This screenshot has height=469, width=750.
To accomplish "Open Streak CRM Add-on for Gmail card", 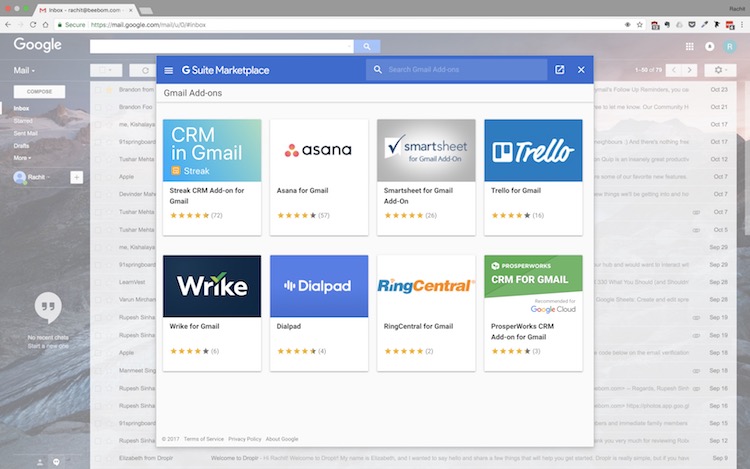I will [x=212, y=177].
